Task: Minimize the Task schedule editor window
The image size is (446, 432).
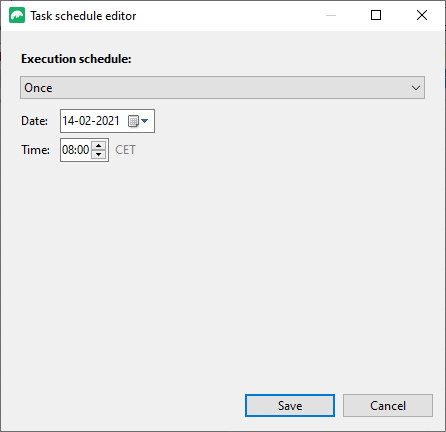Action: point(331,15)
